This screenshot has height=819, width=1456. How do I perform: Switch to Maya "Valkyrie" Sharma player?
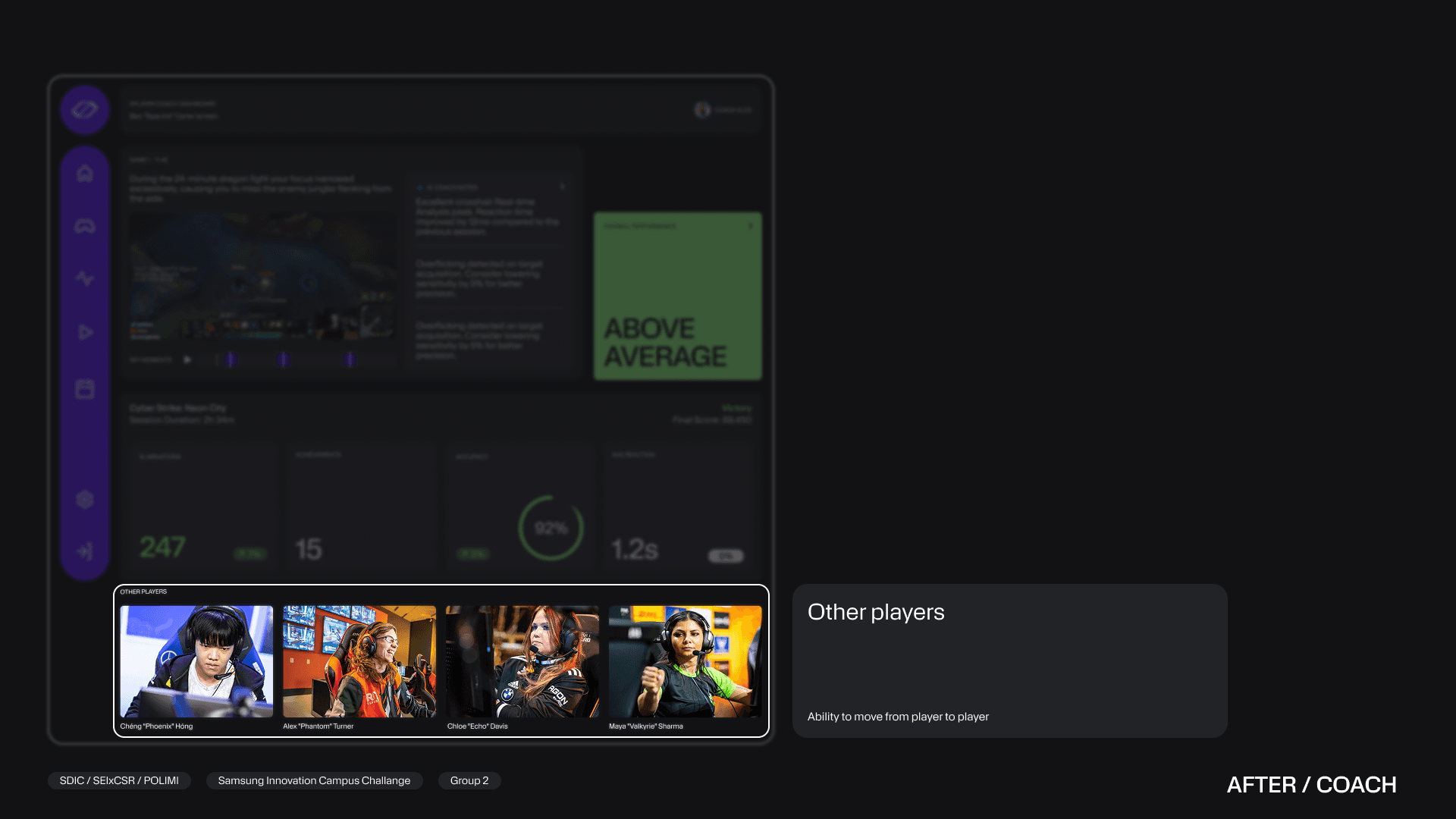[x=685, y=661]
